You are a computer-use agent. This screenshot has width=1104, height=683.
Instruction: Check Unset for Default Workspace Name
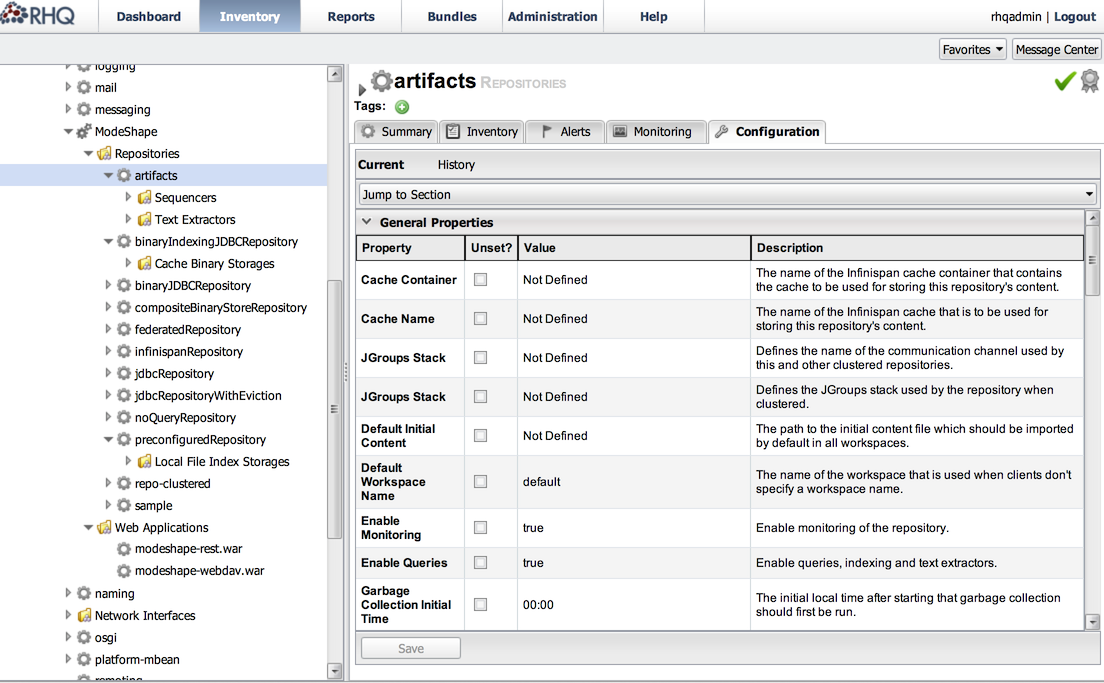pyautogui.click(x=480, y=482)
